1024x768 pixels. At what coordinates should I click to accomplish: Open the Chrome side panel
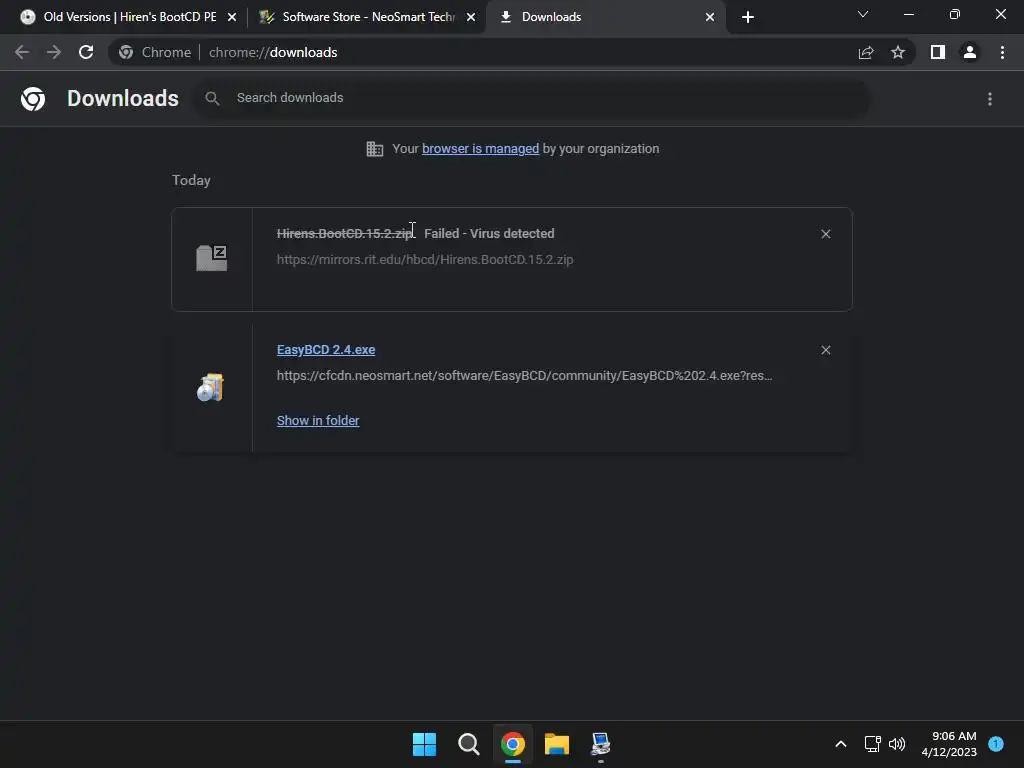click(x=938, y=52)
